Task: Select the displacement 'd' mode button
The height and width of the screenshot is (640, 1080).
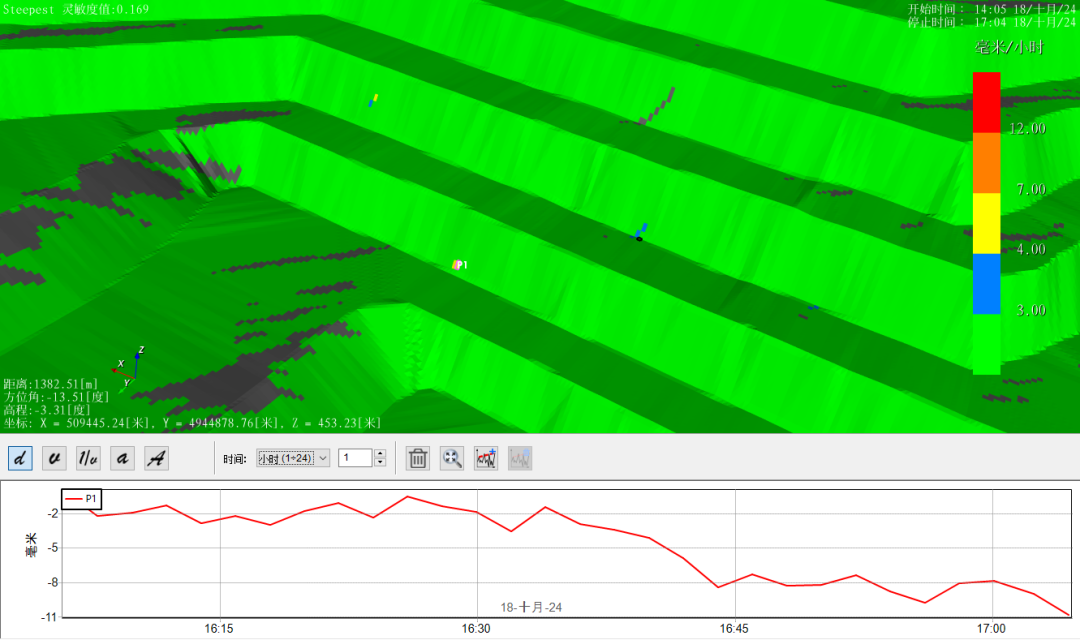Action: tap(20, 458)
